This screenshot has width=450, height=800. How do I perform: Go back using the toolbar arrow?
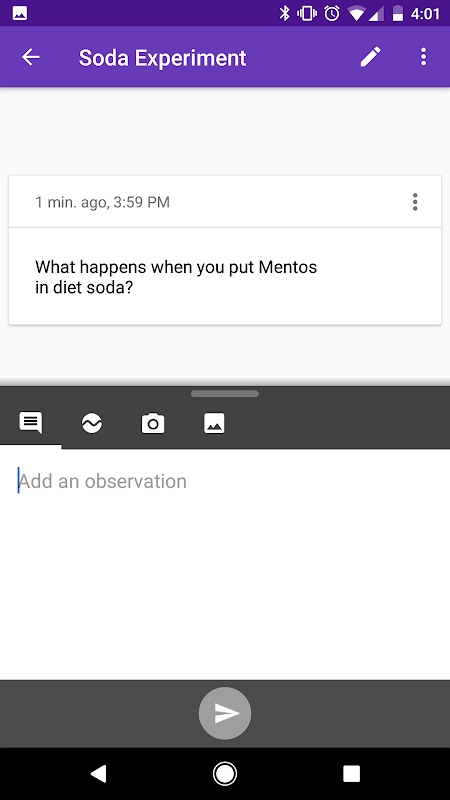click(x=31, y=57)
